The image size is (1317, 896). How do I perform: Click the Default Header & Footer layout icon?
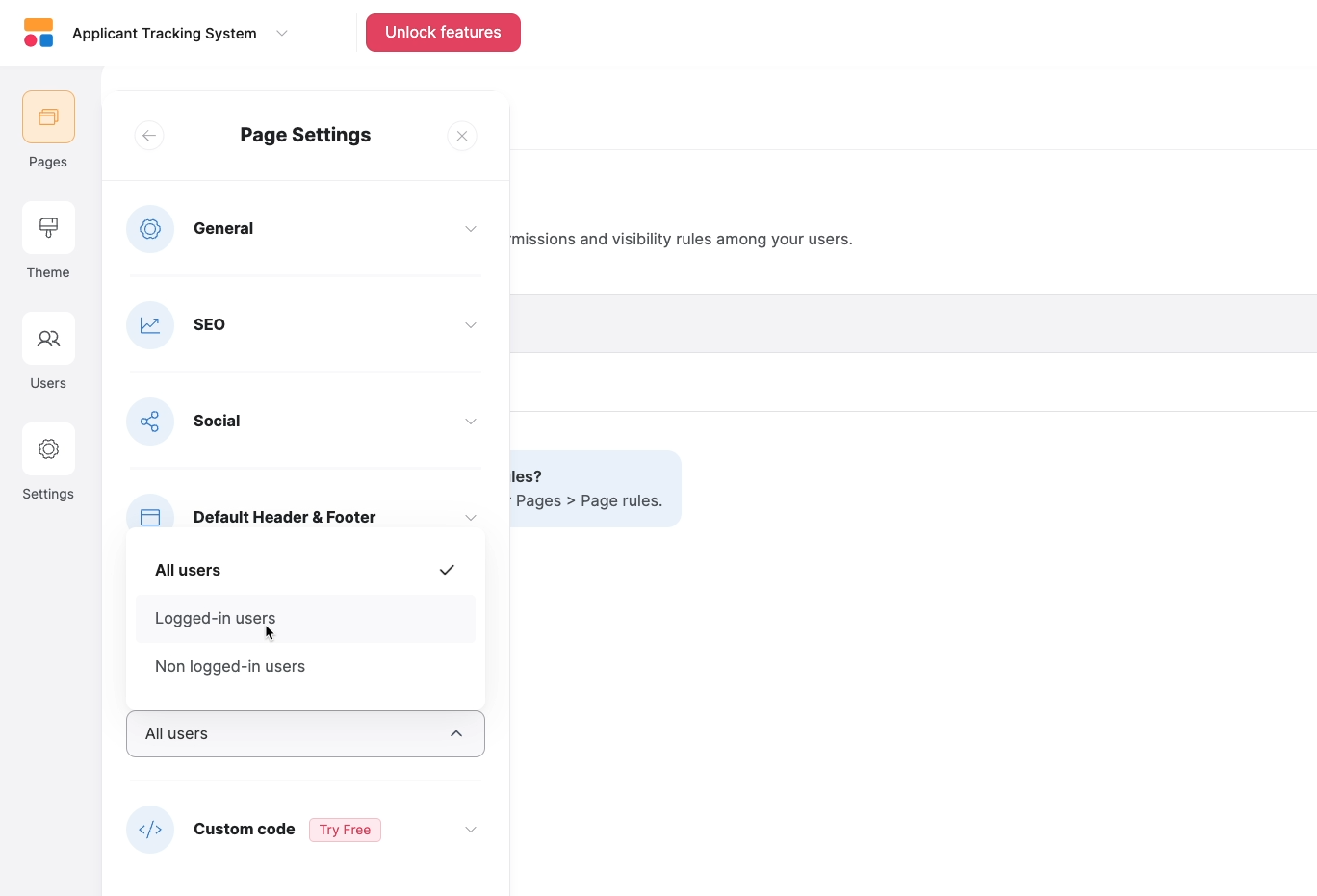pyautogui.click(x=150, y=516)
